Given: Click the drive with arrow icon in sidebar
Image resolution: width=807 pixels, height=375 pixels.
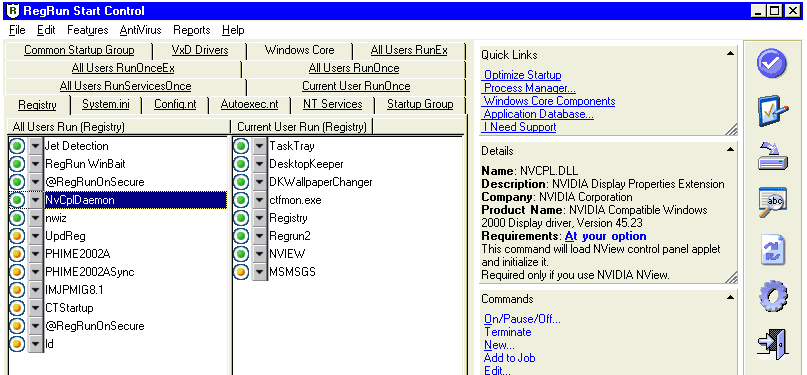Looking at the screenshot, I should pyautogui.click(x=772, y=157).
